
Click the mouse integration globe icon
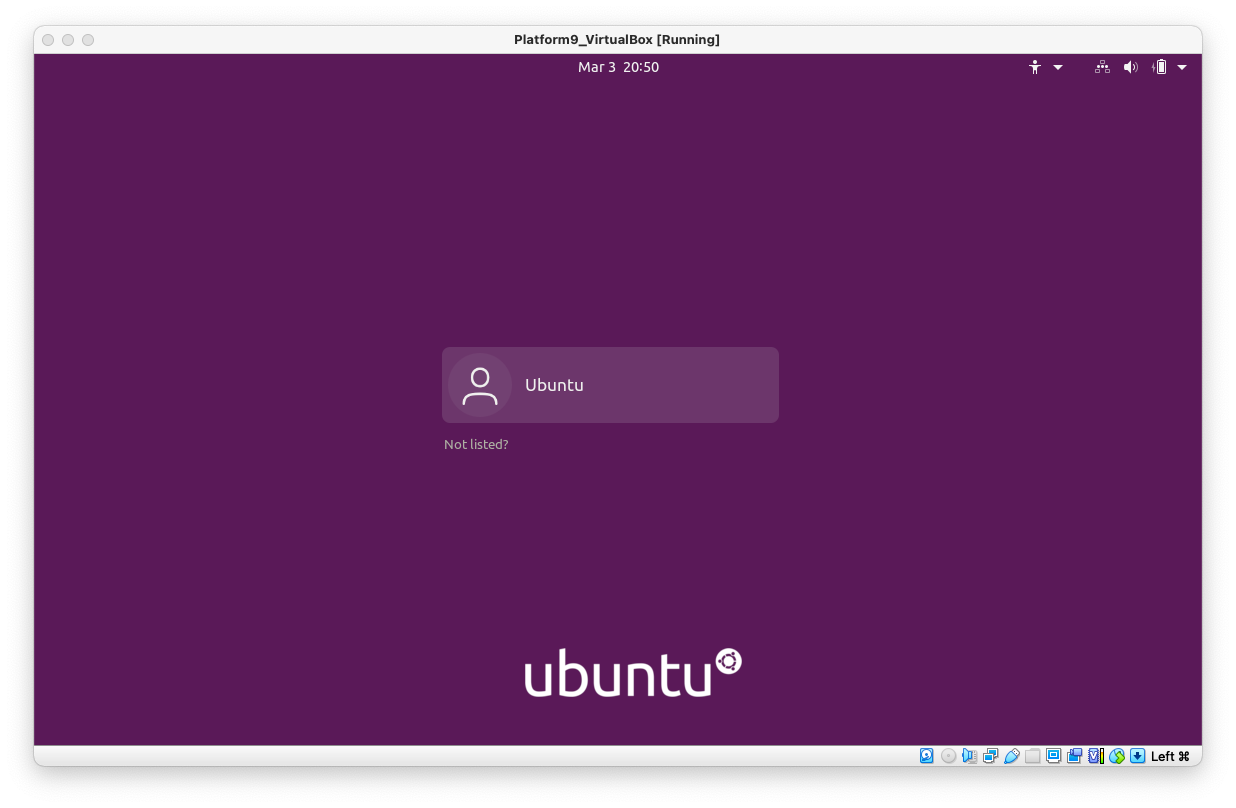click(x=1117, y=756)
